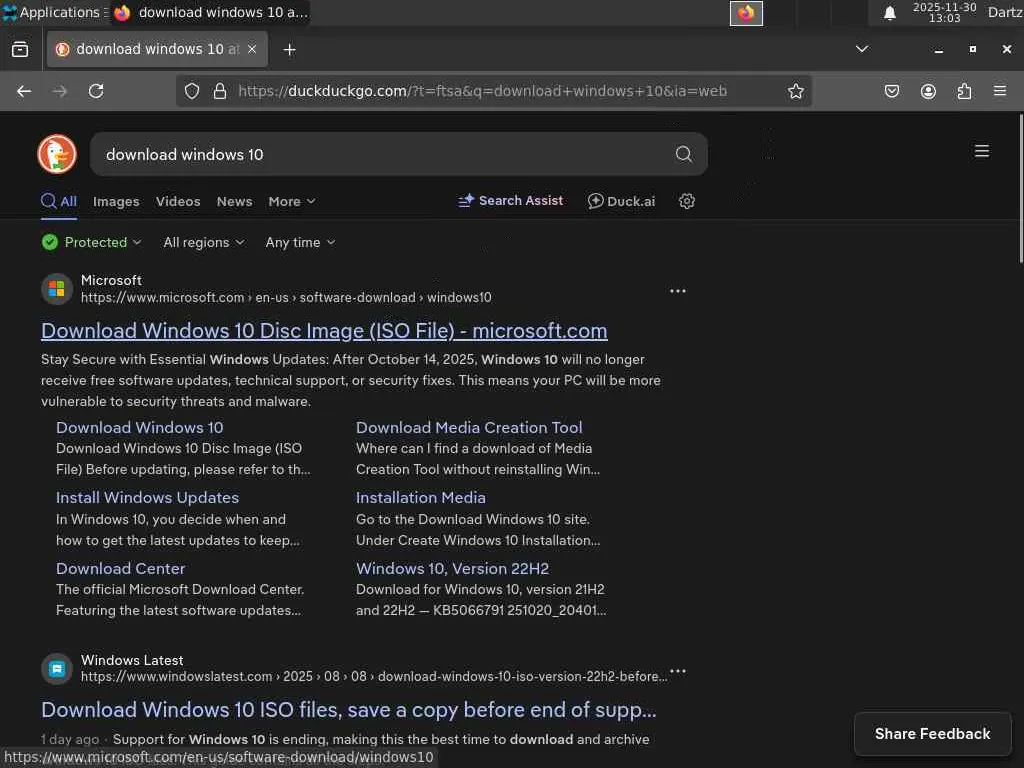Click the Share Feedback button
Viewport: 1024px width, 768px height.
pyautogui.click(x=932, y=734)
